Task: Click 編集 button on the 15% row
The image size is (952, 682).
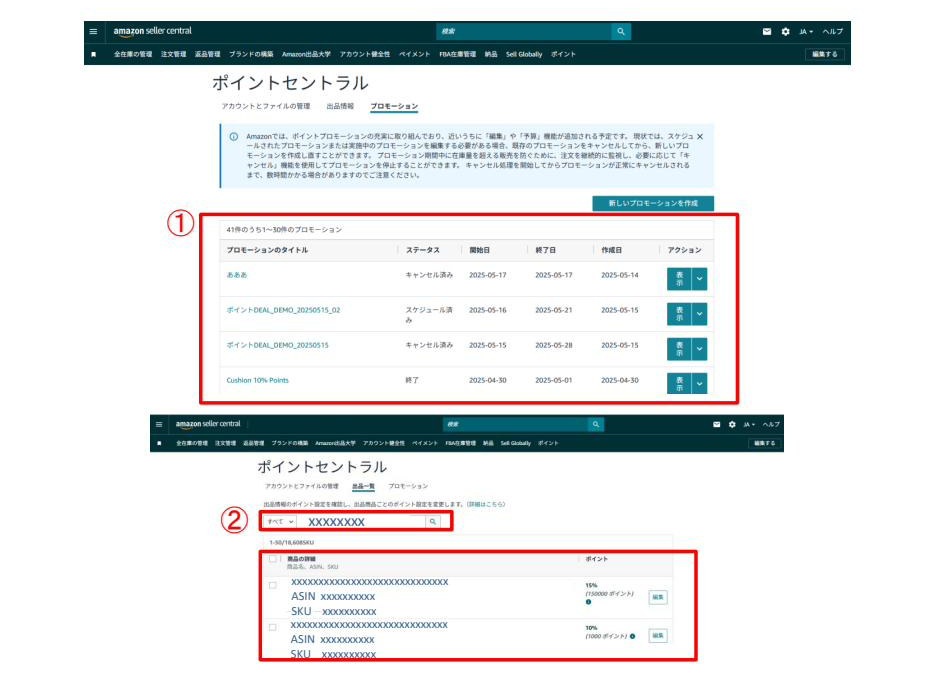Action: click(x=658, y=598)
